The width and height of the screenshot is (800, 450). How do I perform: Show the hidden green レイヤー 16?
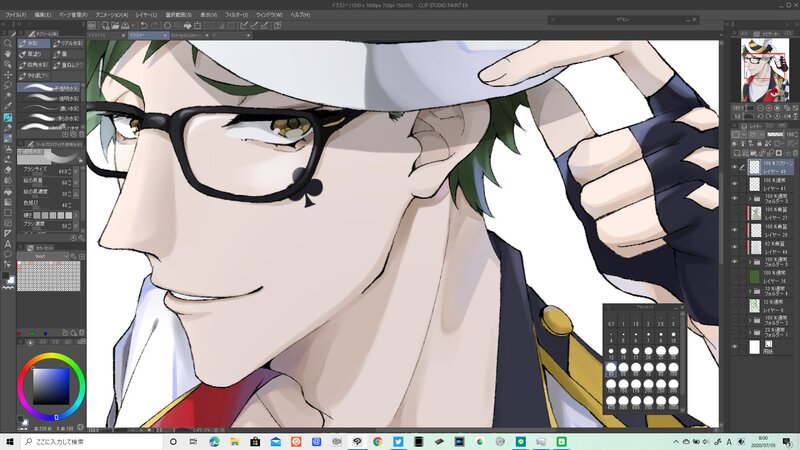click(735, 277)
